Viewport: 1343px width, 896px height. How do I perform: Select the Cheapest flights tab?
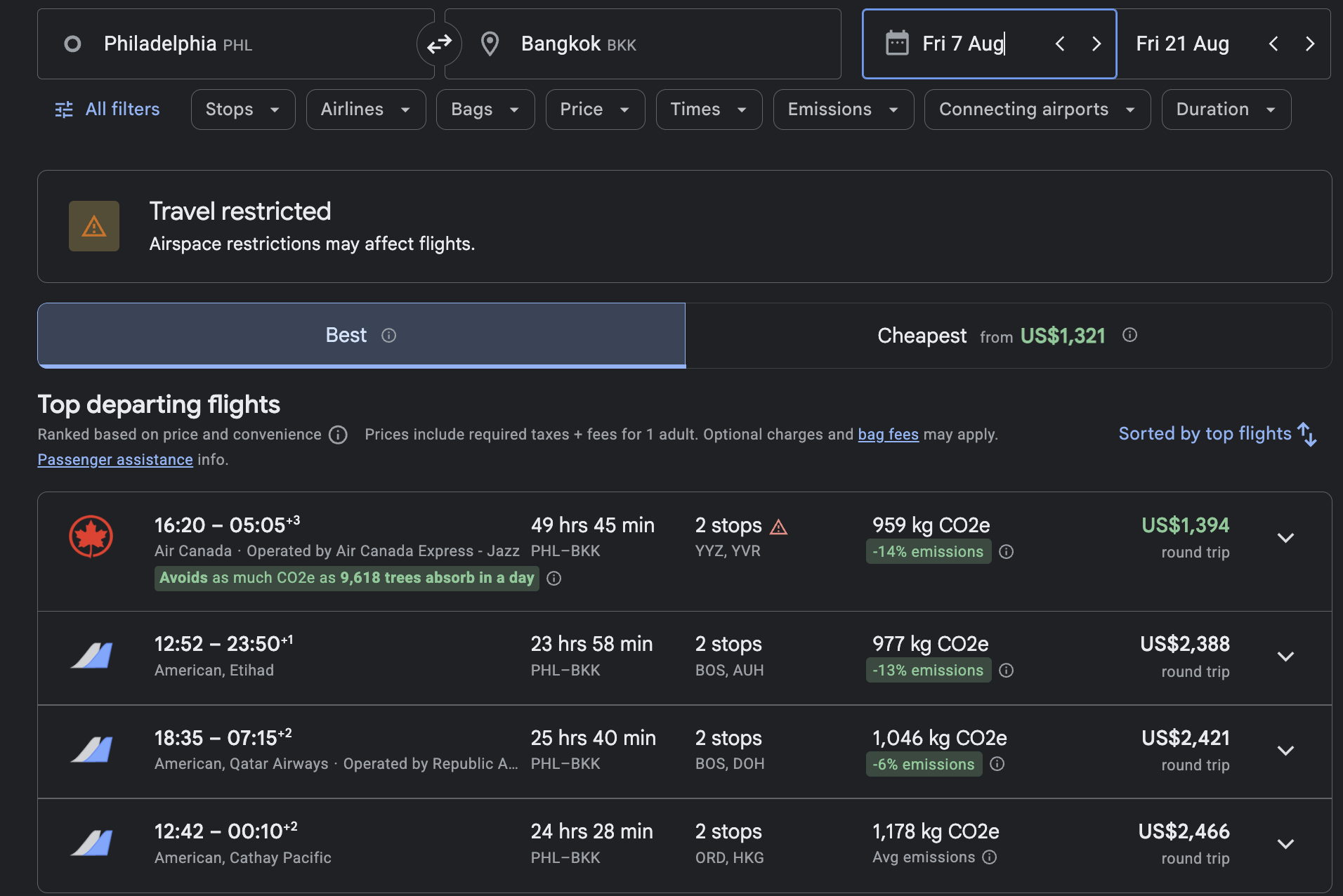[x=1008, y=336]
